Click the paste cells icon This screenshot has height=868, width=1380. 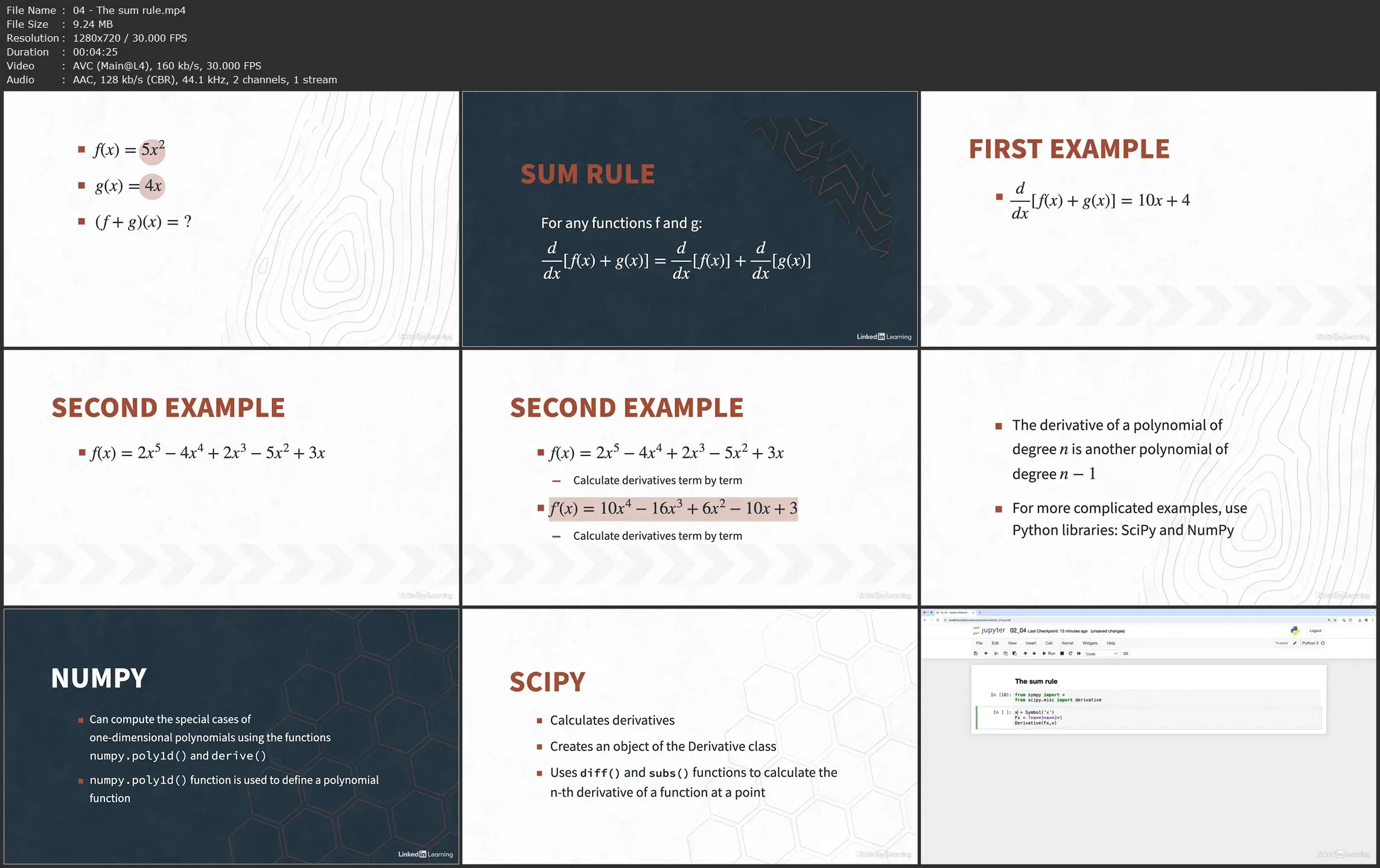[x=1014, y=653]
